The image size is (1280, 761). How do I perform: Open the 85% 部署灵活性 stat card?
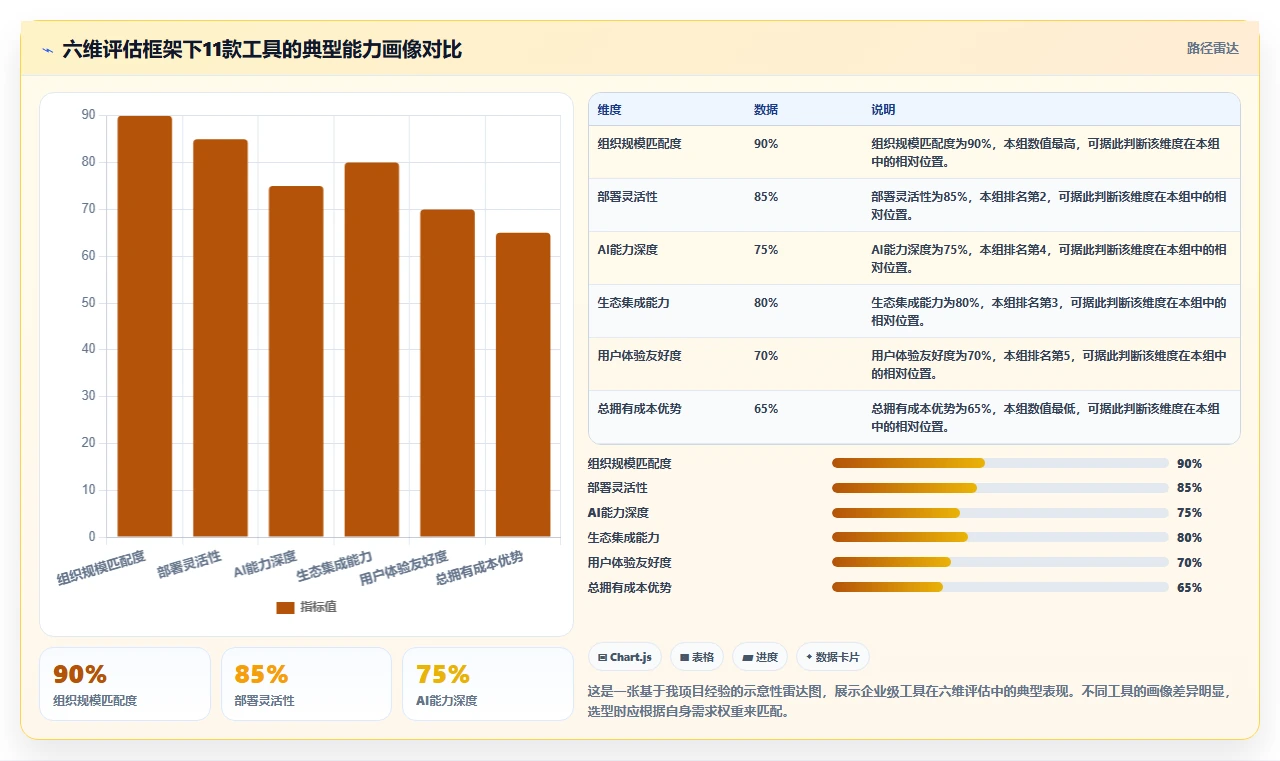point(306,684)
